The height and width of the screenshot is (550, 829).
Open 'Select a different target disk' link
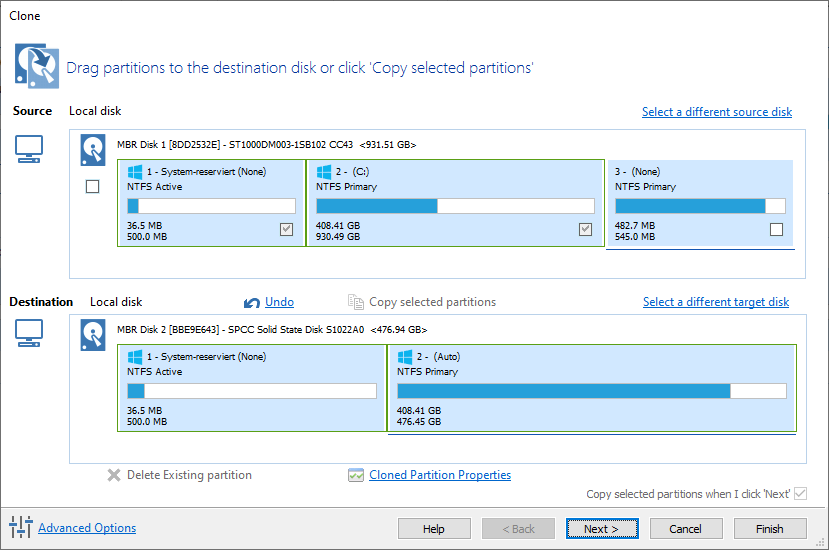[x=716, y=302]
